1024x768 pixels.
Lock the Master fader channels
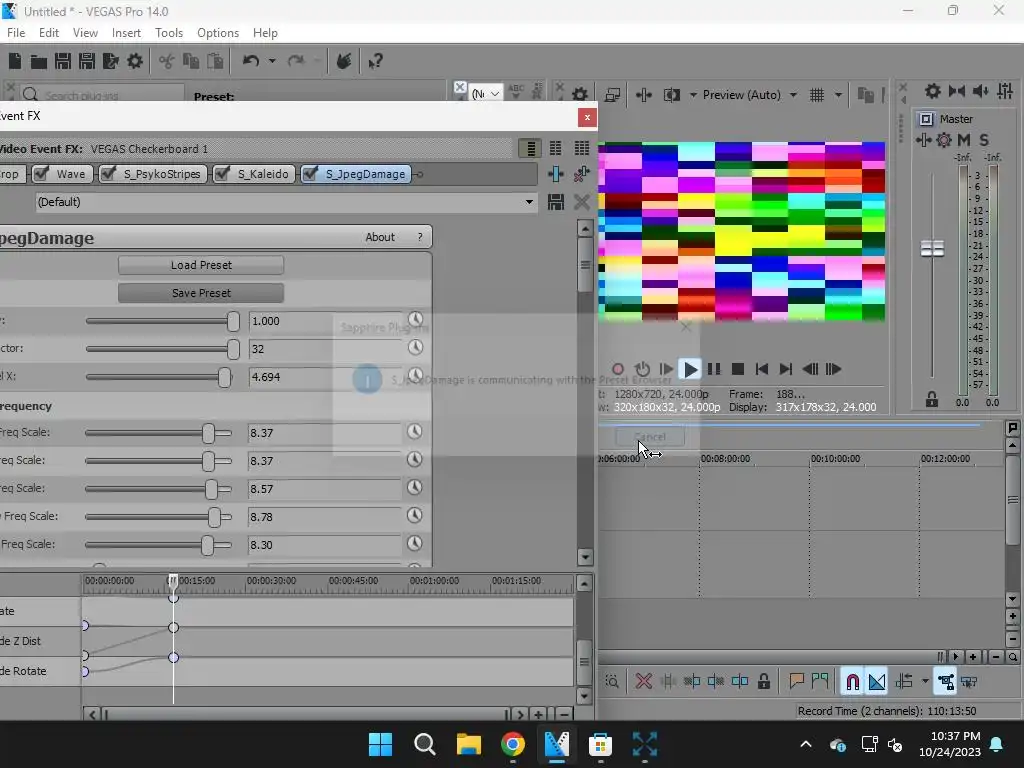coord(932,400)
